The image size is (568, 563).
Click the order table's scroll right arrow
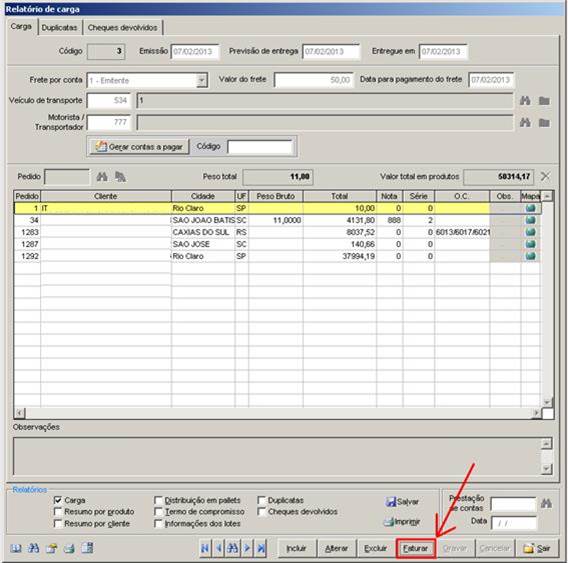[x=536, y=413]
